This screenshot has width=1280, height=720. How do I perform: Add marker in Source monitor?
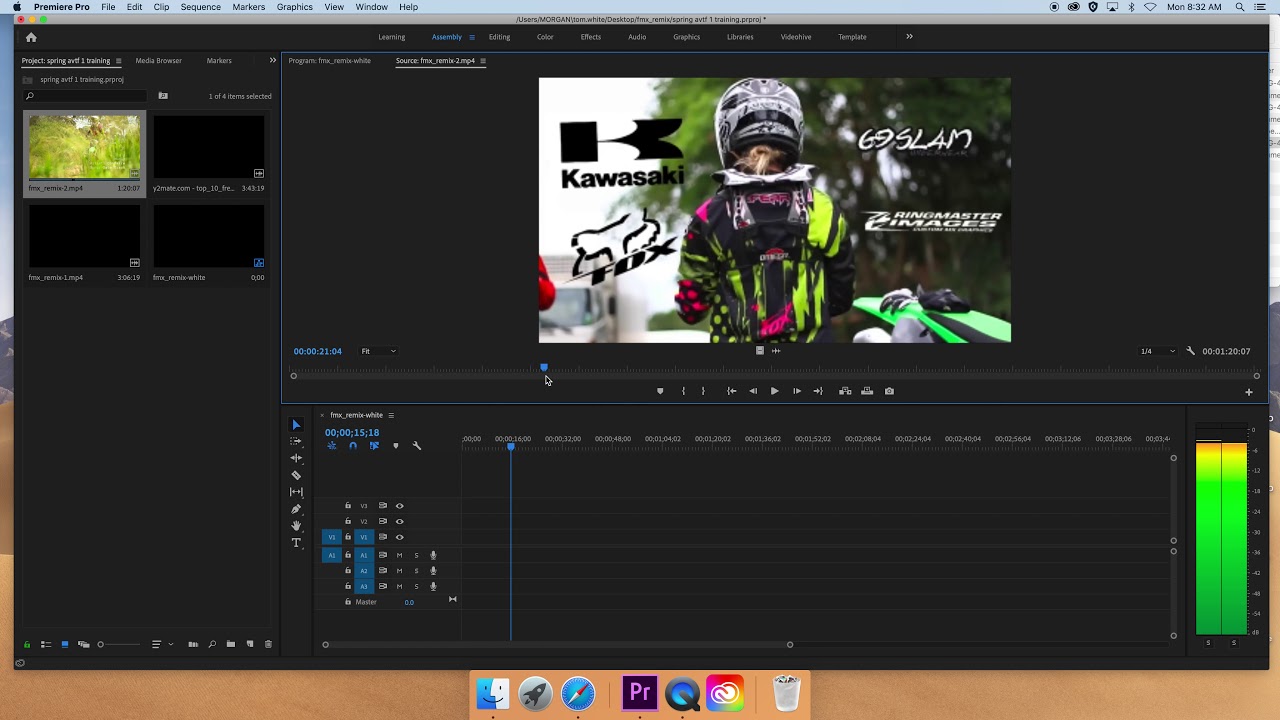[660, 391]
